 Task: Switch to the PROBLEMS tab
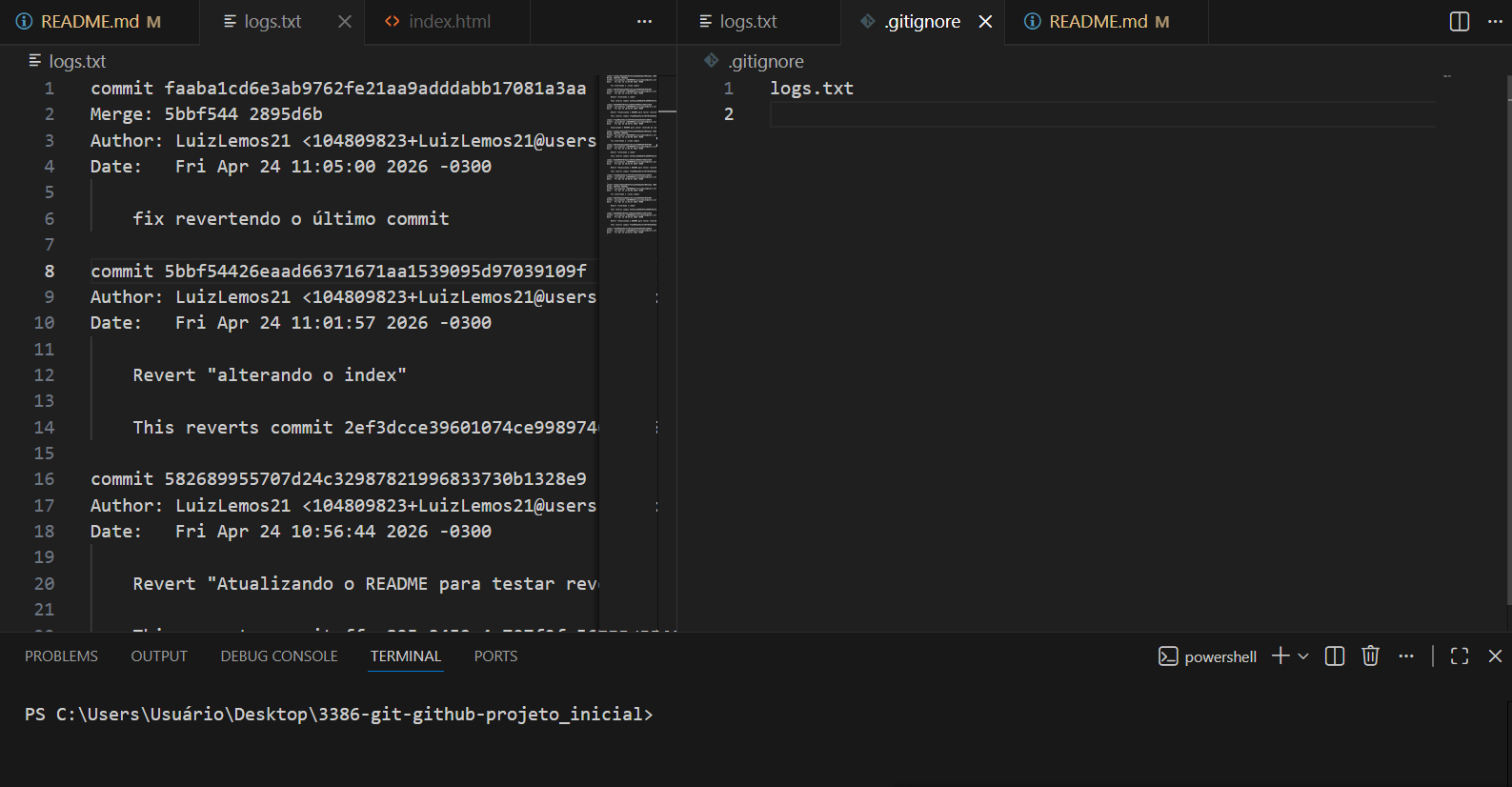pos(61,656)
